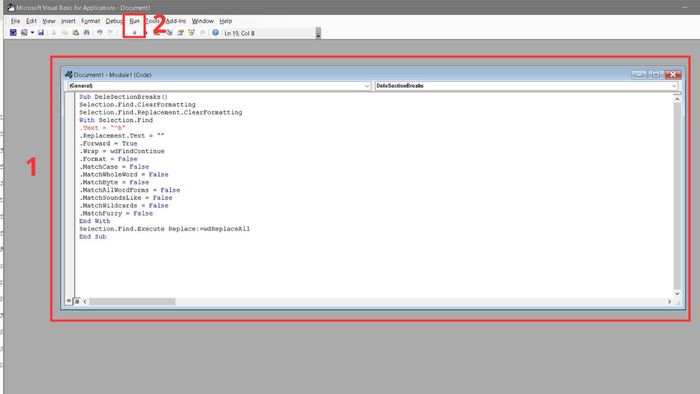Click the Copy toolbar icon

[x=65, y=33]
